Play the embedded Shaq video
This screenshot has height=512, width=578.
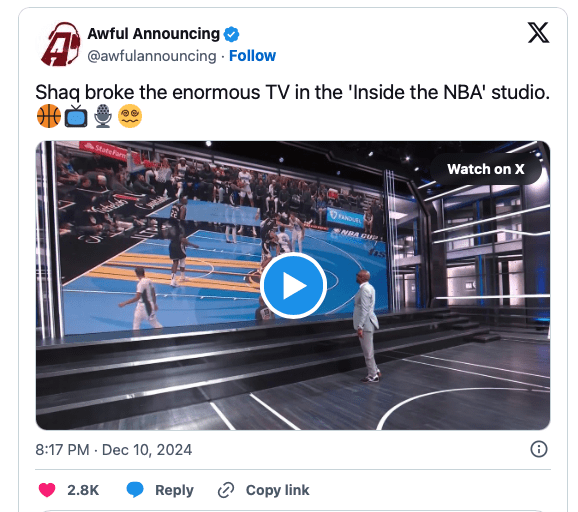pyautogui.click(x=293, y=285)
